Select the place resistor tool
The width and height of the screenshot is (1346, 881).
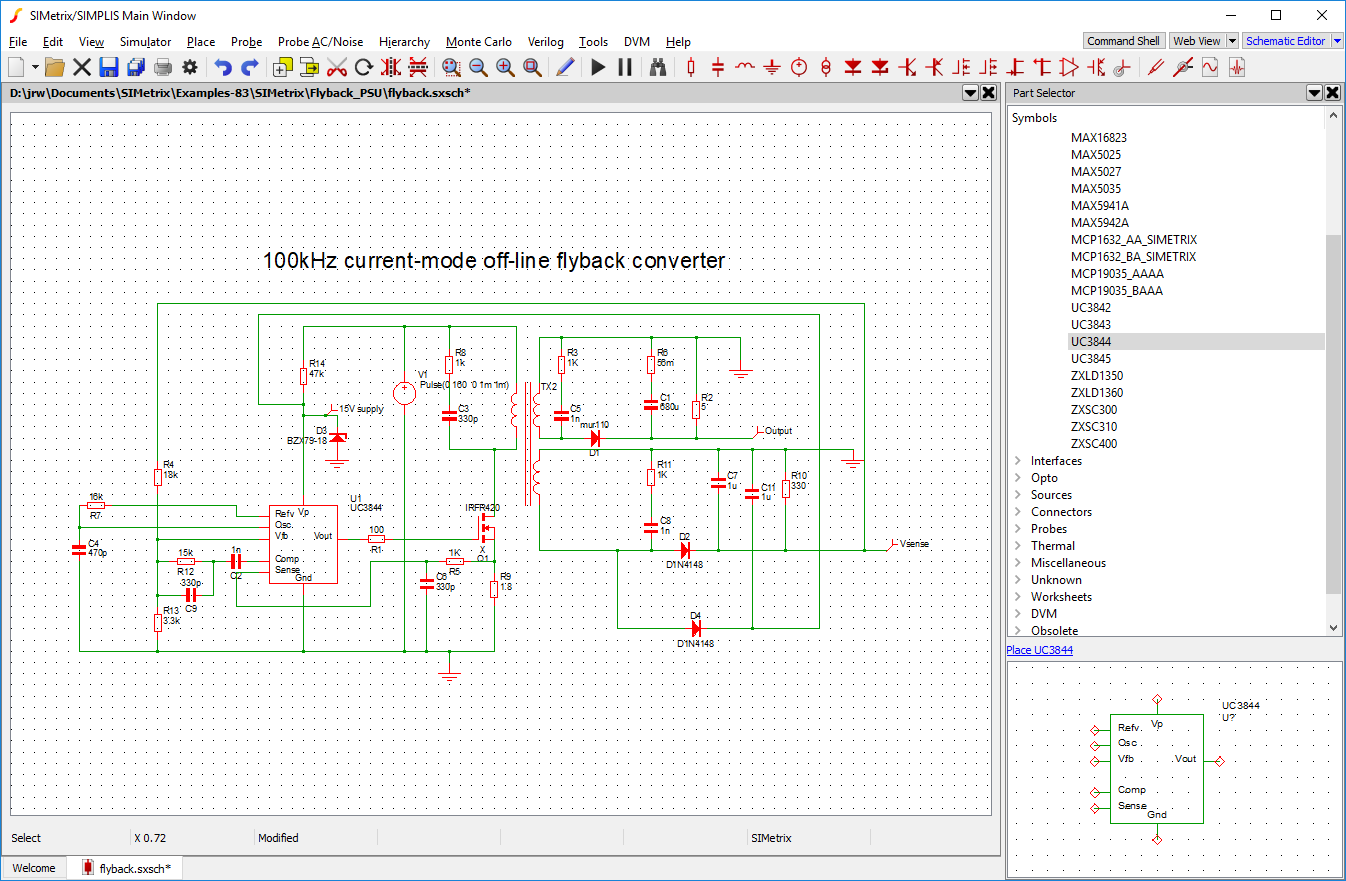tap(691, 67)
